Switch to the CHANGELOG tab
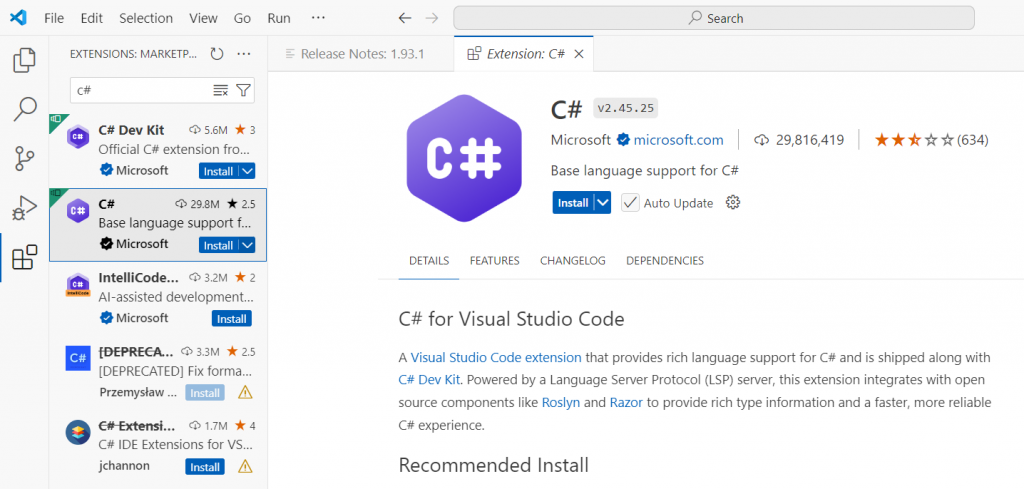 click(x=573, y=261)
